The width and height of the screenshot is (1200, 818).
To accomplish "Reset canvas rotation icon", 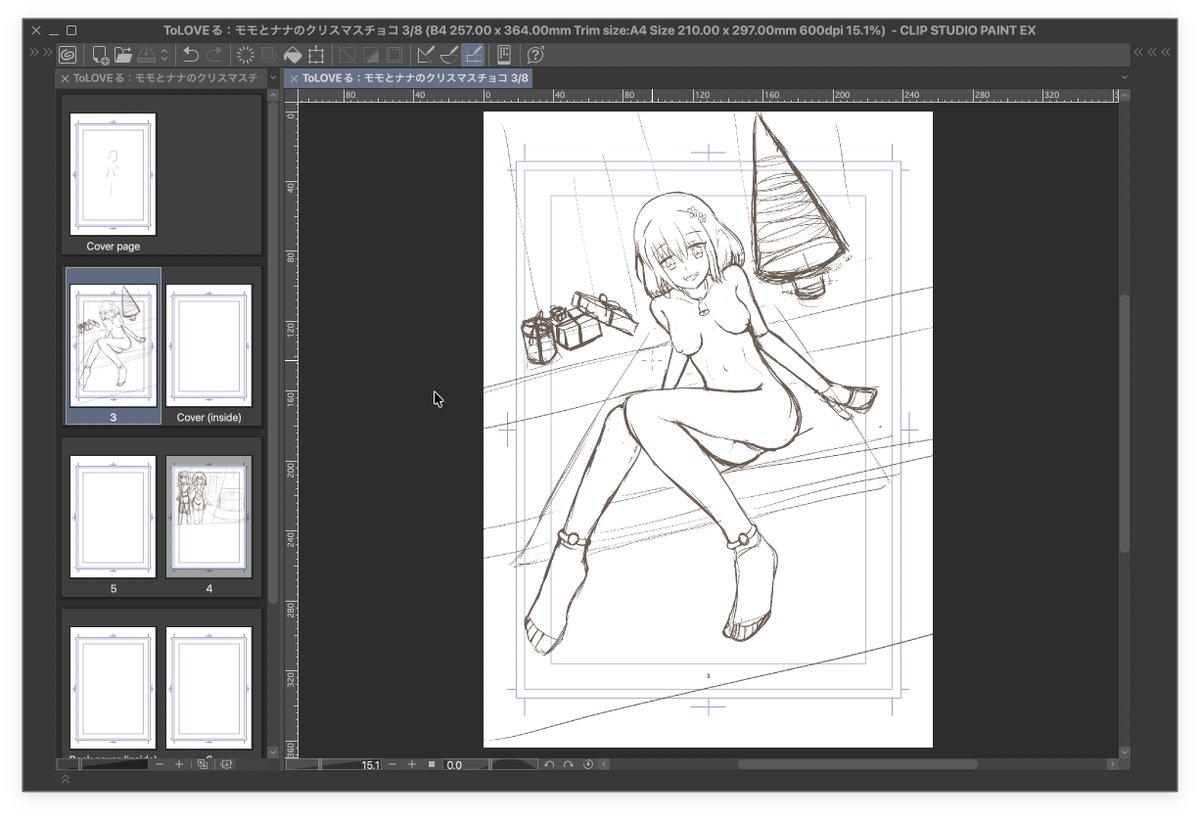I will pos(588,764).
